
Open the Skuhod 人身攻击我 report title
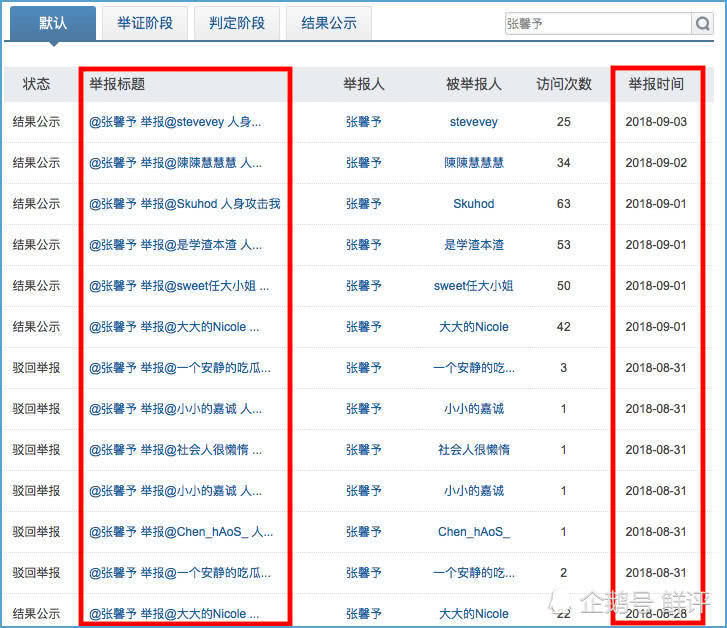[x=184, y=204]
